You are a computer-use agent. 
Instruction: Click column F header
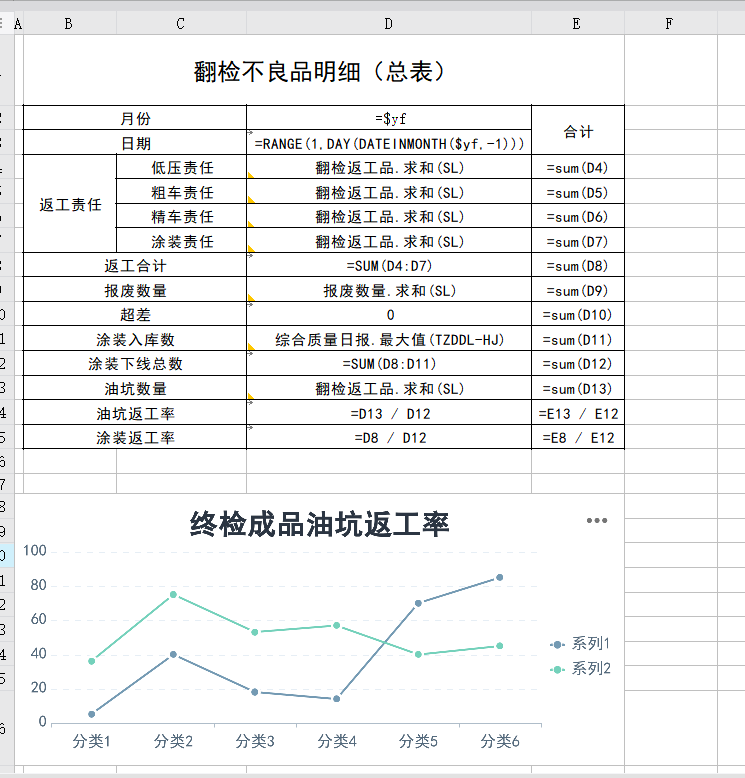click(x=669, y=23)
